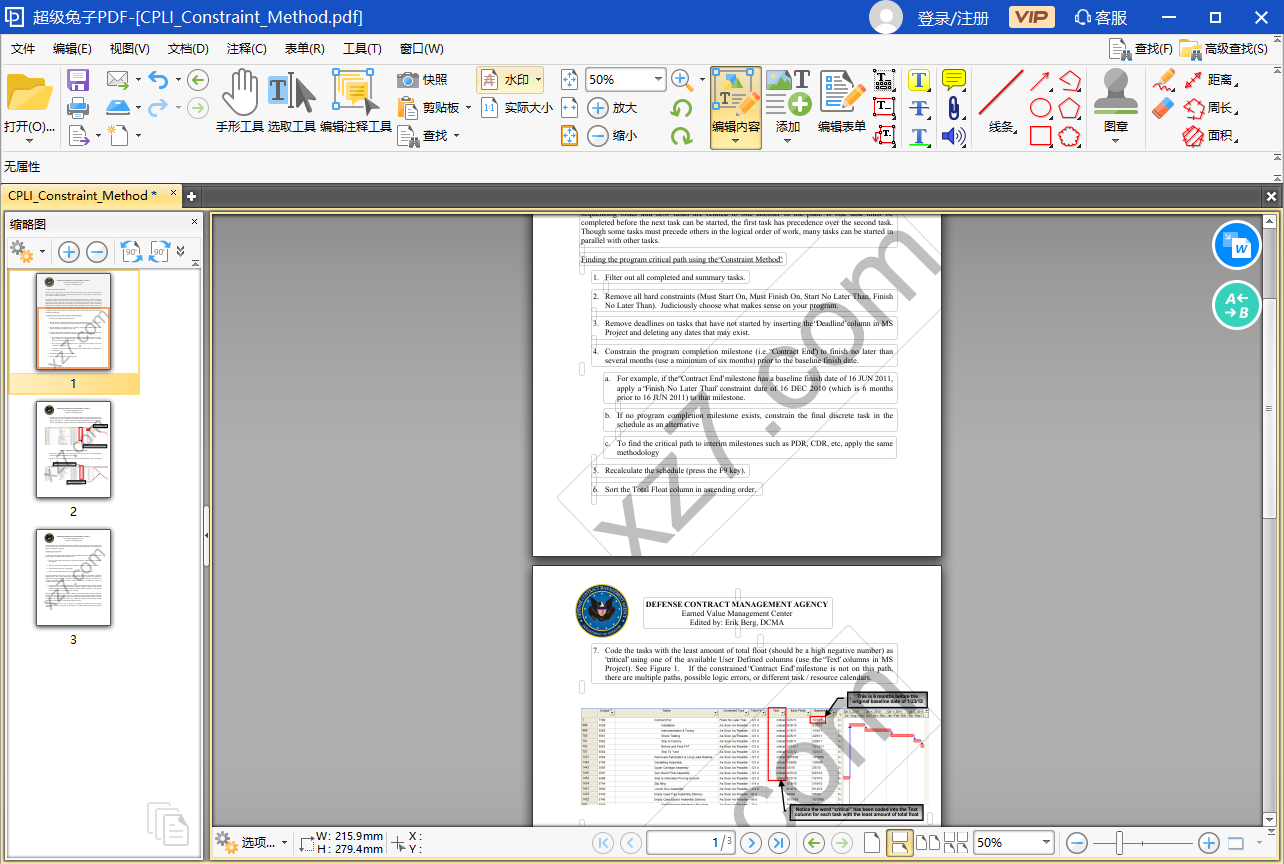Select the Cloud shape annotation tool
1284x864 pixels.
(1070, 135)
